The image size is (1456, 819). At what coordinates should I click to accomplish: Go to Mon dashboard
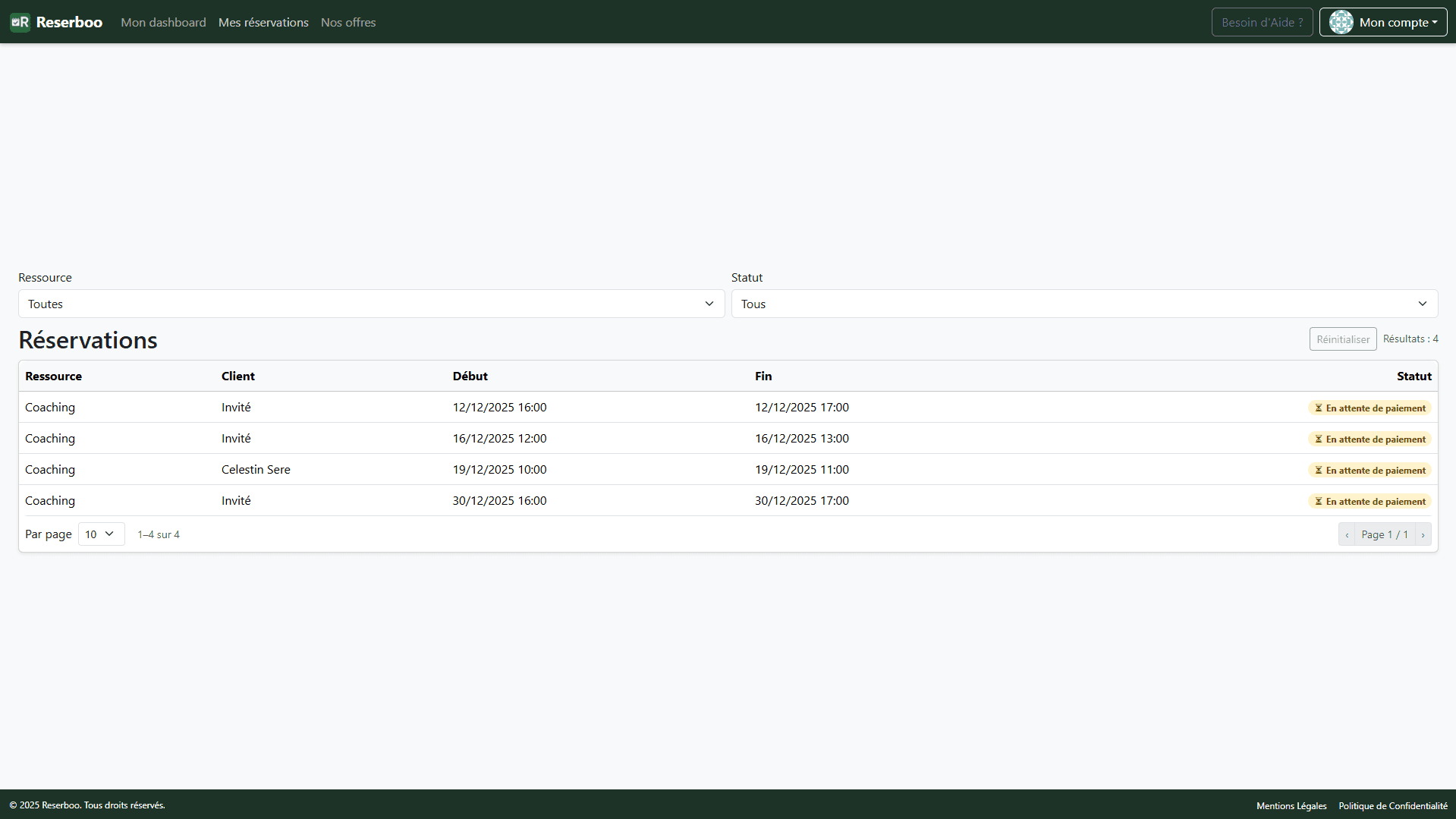tap(163, 23)
